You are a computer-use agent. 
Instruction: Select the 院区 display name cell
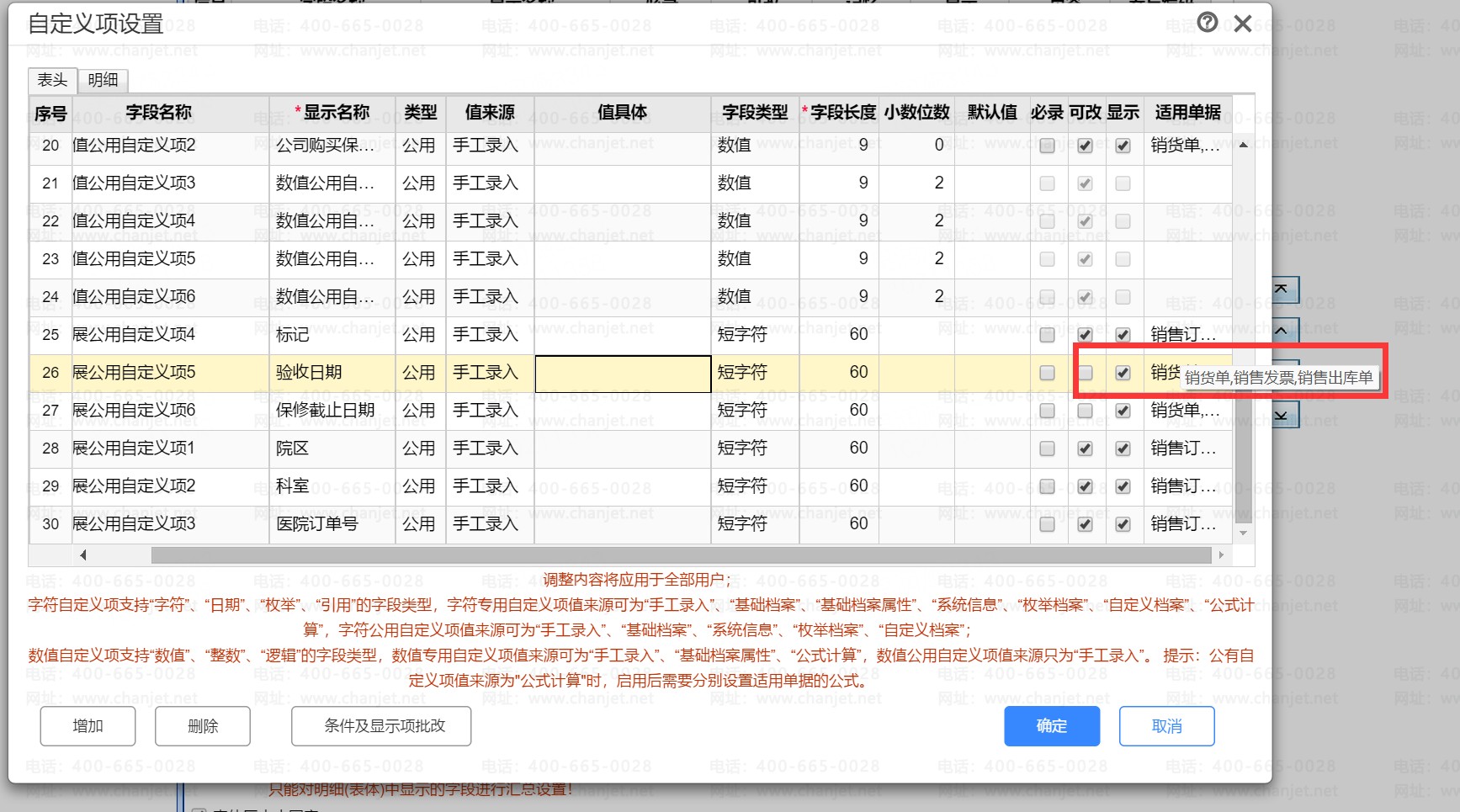click(332, 448)
